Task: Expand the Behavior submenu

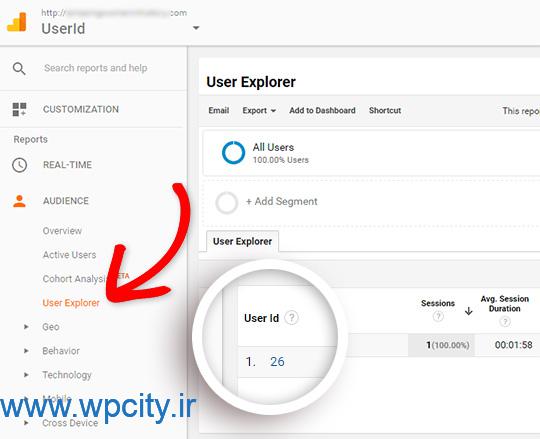Action: (x=26, y=351)
